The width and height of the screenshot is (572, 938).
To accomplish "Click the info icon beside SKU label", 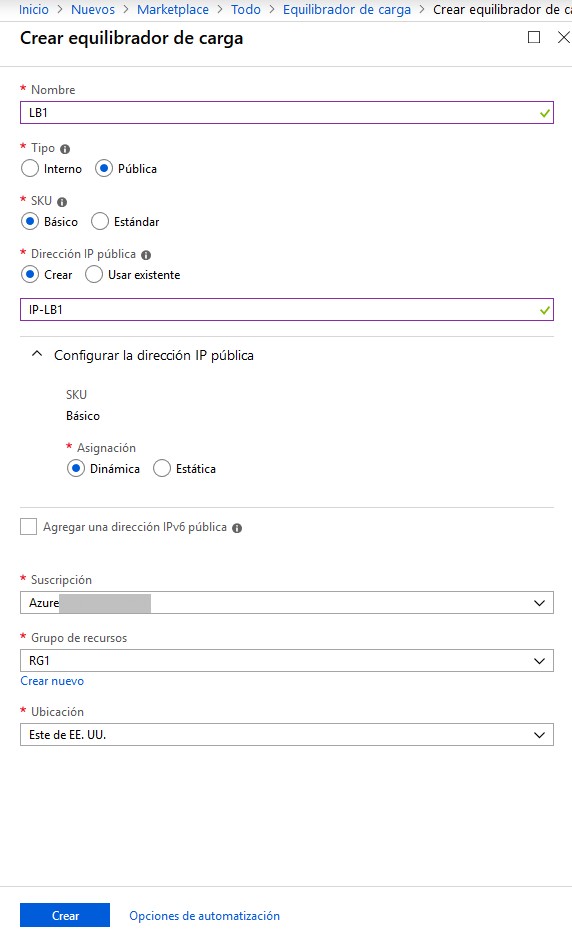I will click(62, 202).
